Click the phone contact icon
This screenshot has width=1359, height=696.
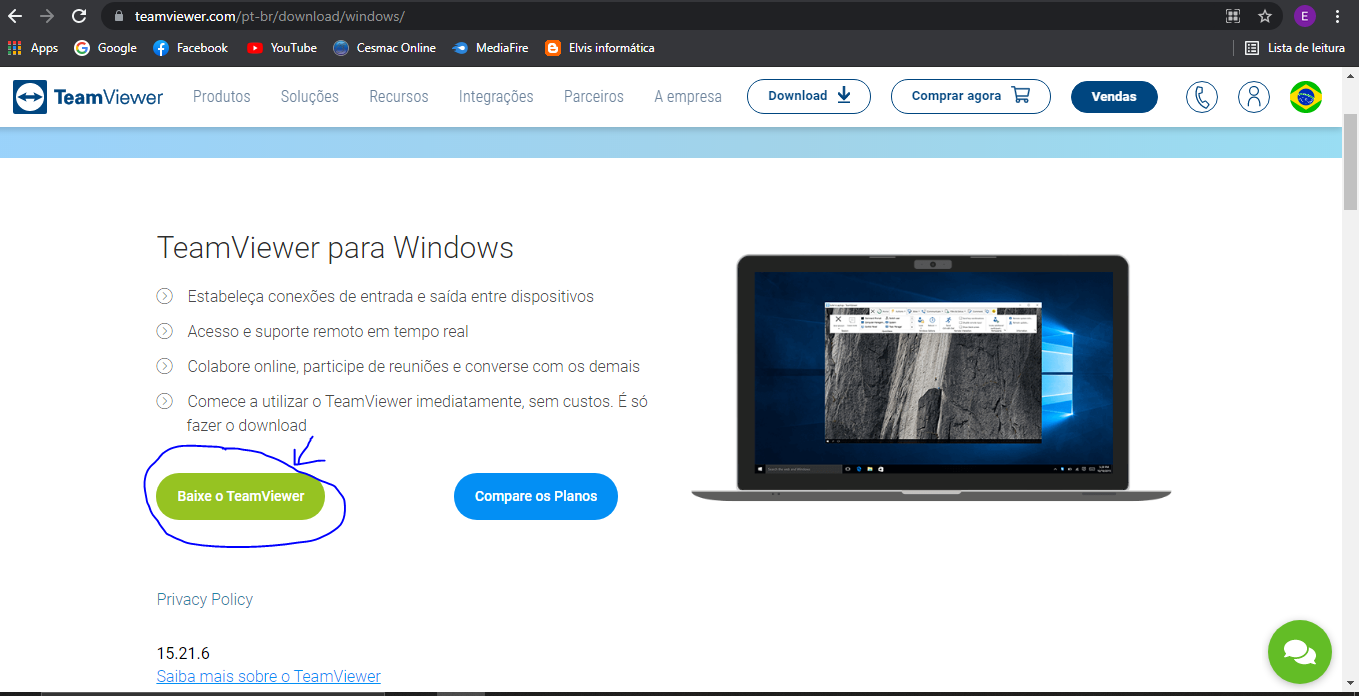1202,97
